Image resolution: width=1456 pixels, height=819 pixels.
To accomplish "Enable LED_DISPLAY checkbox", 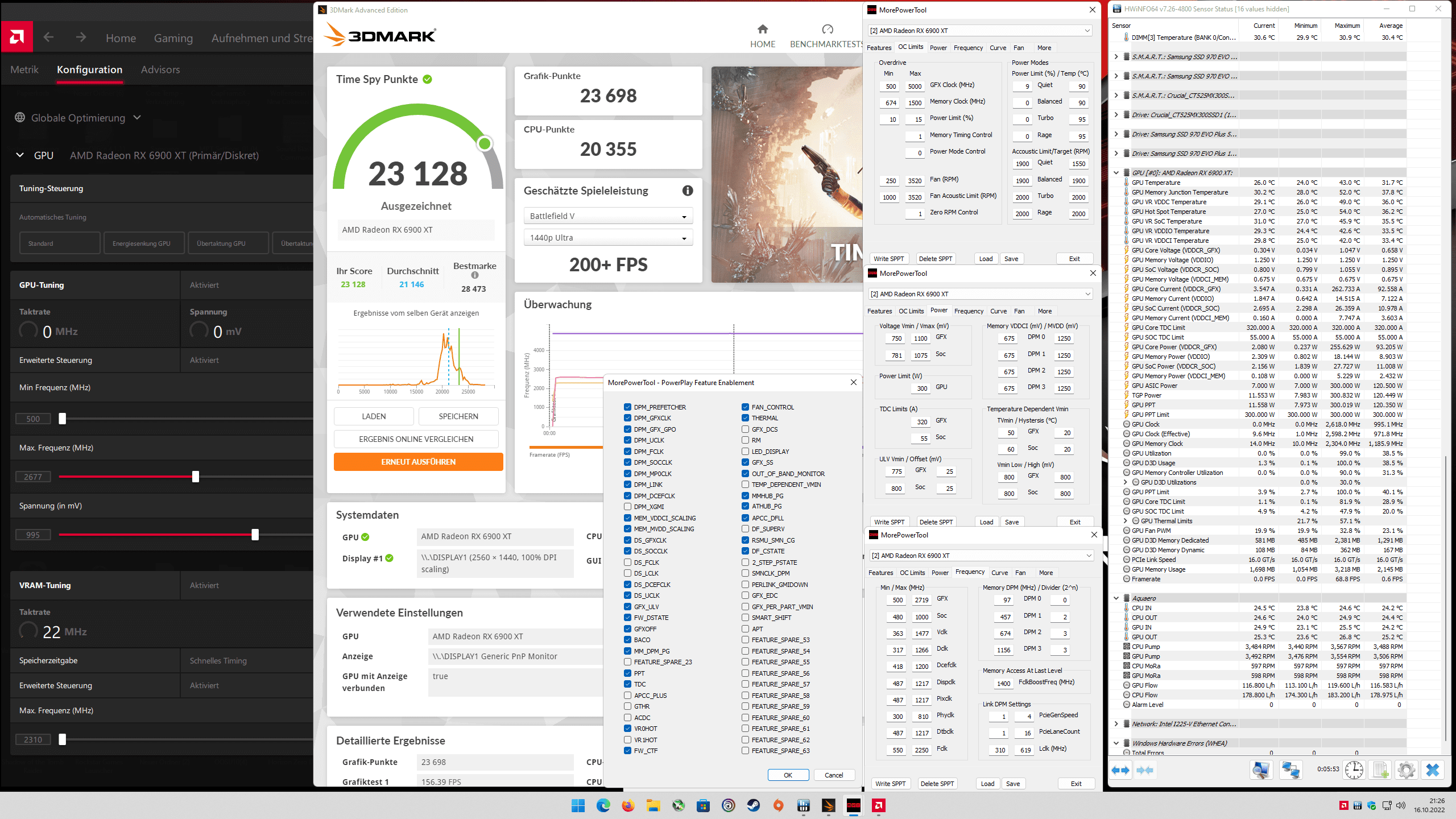I will (x=745, y=452).
